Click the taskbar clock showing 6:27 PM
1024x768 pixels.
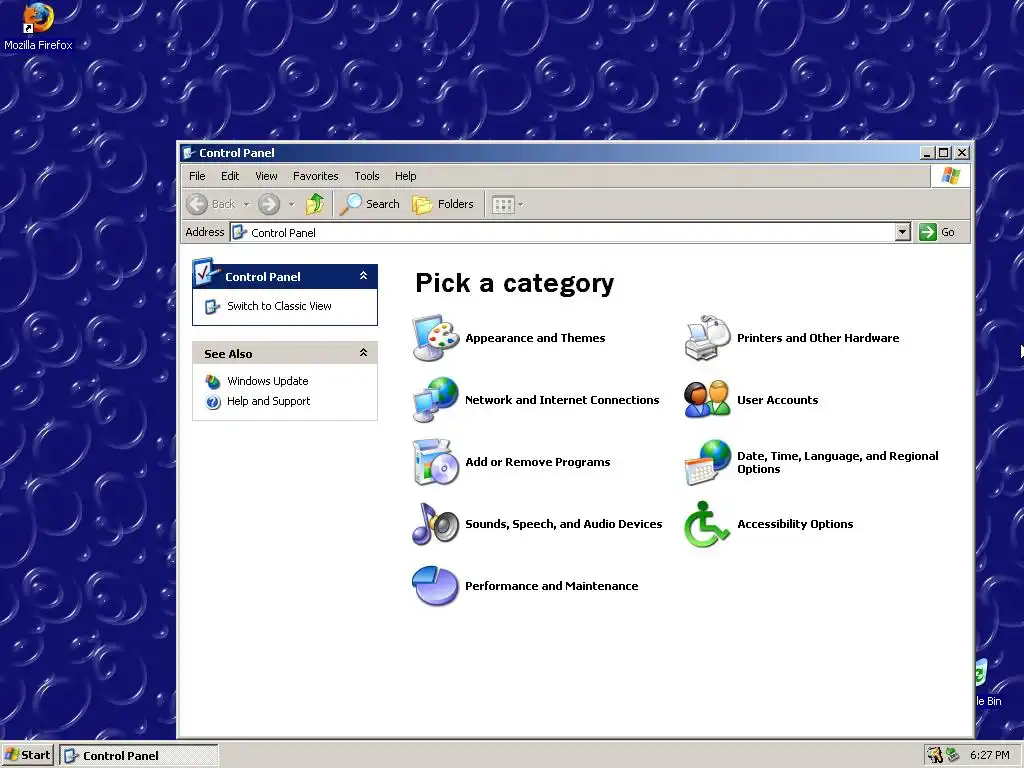pyautogui.click(x=989, y=756)
